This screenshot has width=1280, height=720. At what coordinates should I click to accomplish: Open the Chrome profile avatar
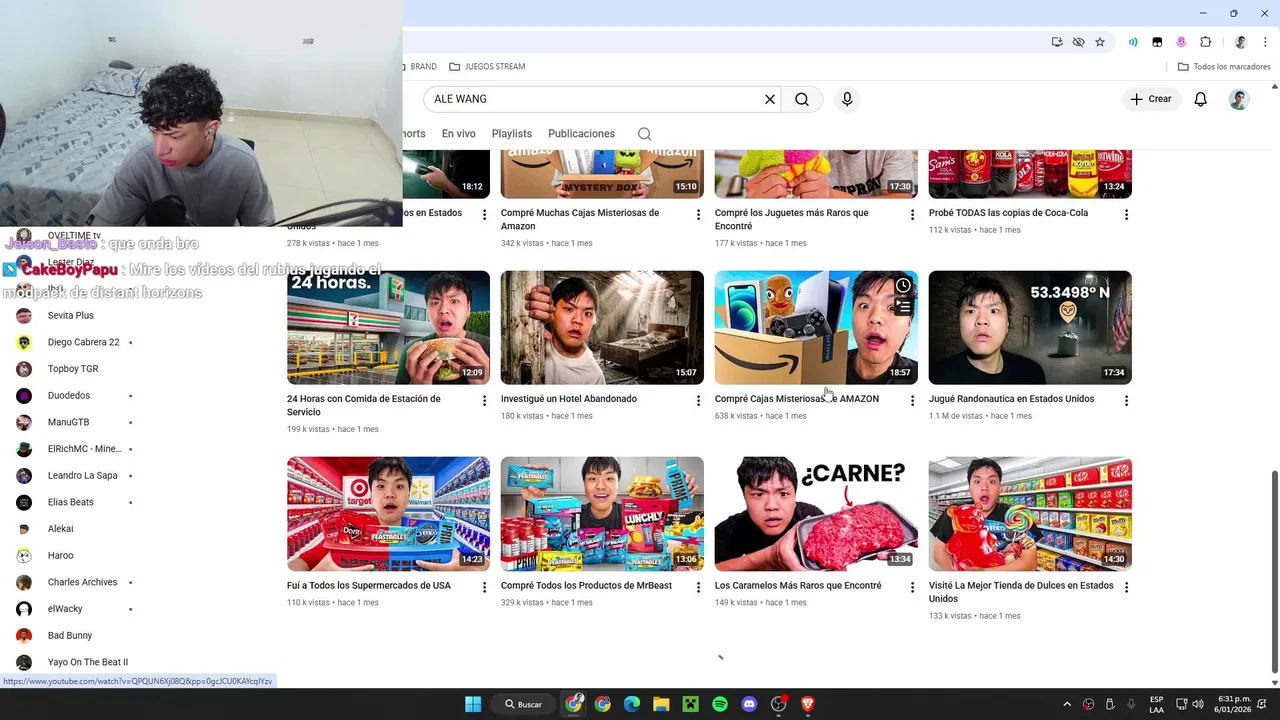tap(1241, 42)
